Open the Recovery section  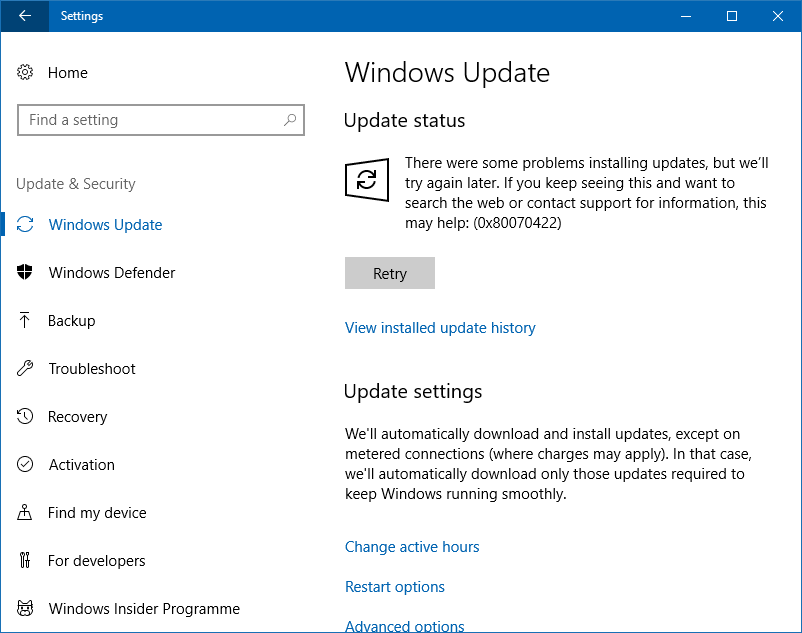point(78,417)
